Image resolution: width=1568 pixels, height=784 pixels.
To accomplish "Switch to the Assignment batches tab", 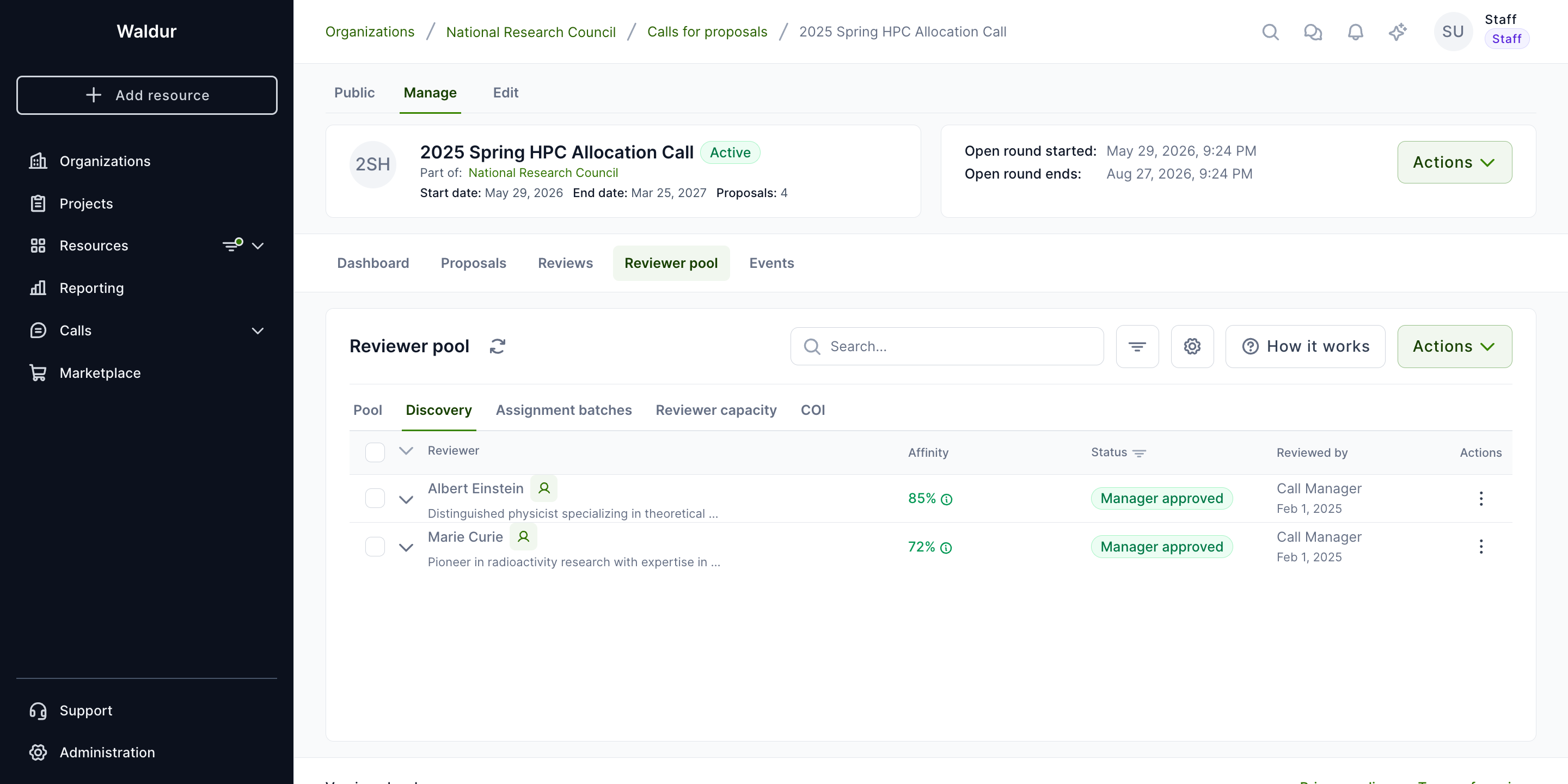I will pos(563,411).
